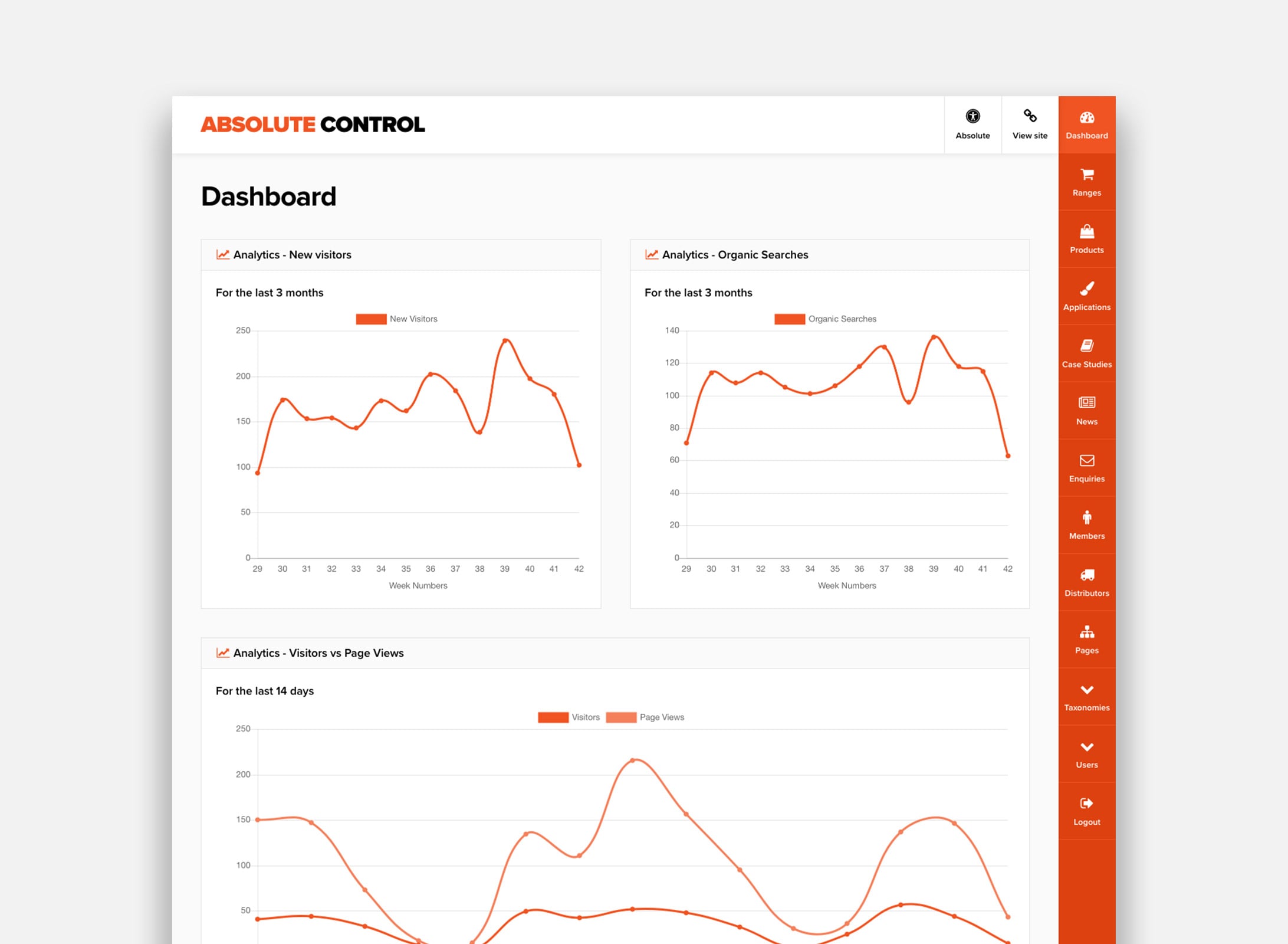Image resolution: width=1288 pixels, height=944 pixels.
Task: Click the Logout exit icon
Action: pyautogui.click(x=1086, y=803)
